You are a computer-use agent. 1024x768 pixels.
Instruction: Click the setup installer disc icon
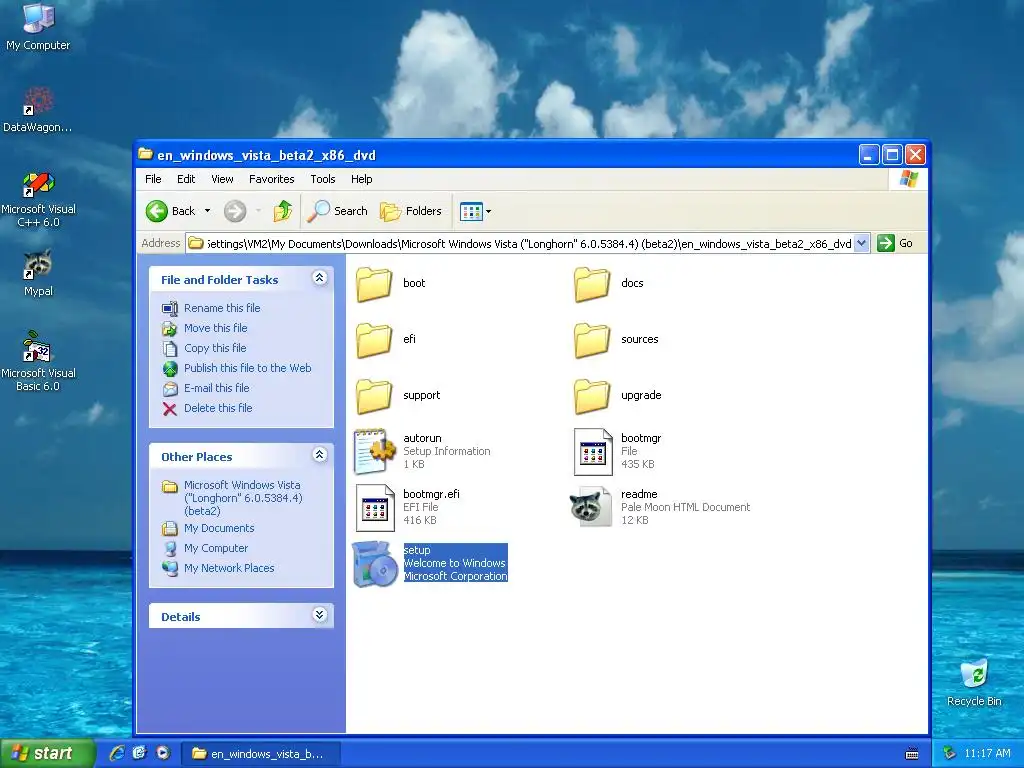[x=375, y=564]
